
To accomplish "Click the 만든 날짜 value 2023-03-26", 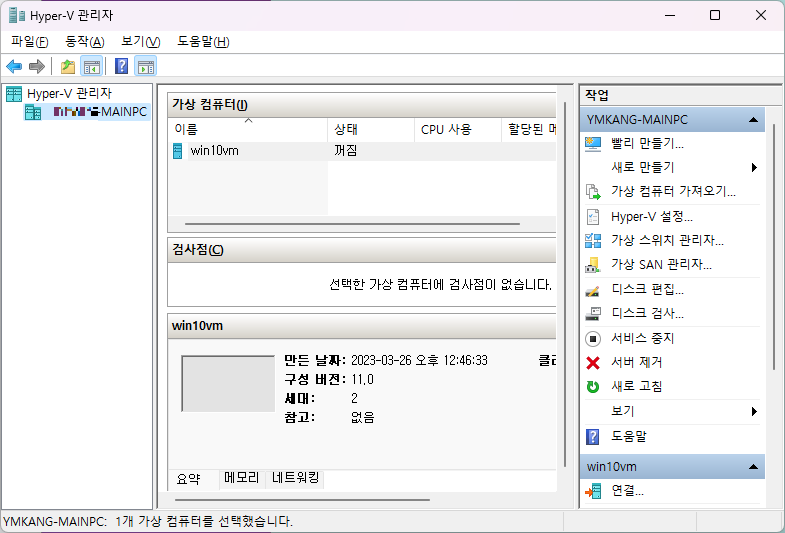I will (420, 361).
